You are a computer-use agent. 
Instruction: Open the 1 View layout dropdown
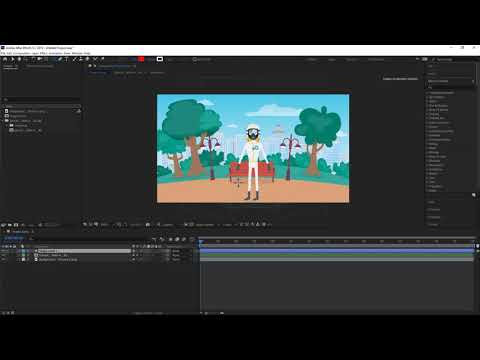tap(228, 225)
